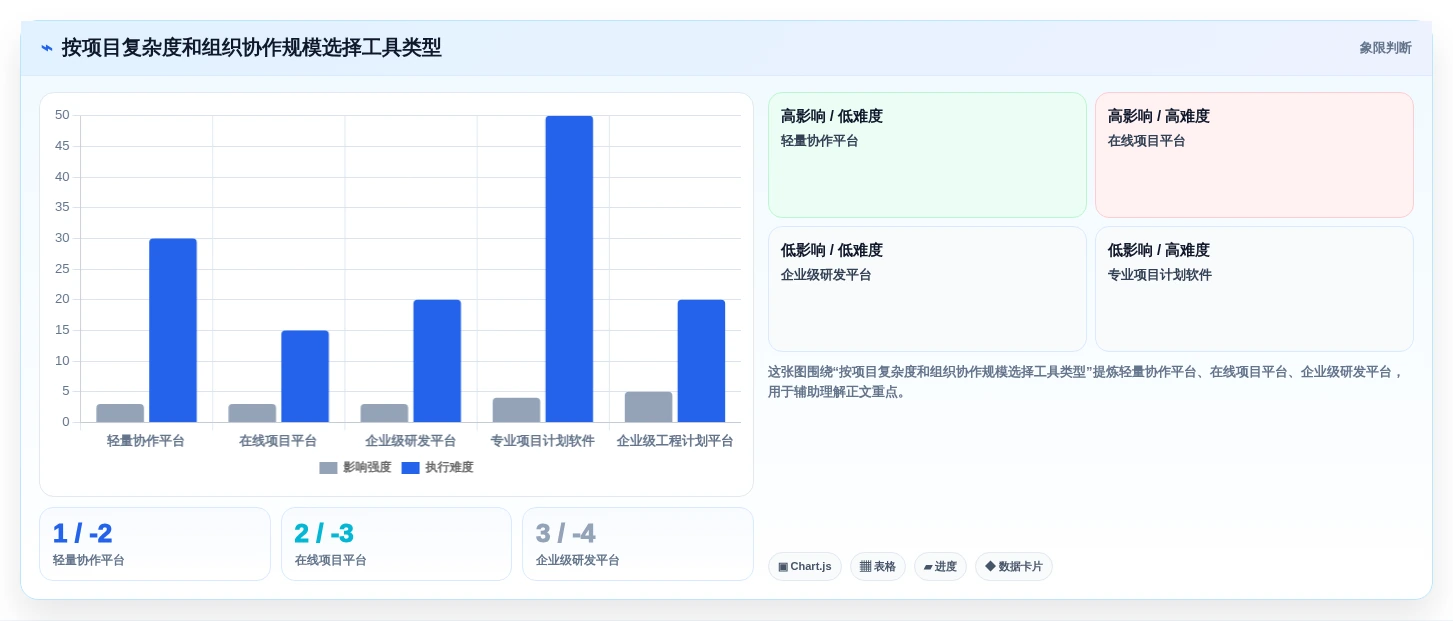This screenshot has height=621, width=1453.
Task: Toggle the 影响强度 legend swatch
Action: click(328, 468)
